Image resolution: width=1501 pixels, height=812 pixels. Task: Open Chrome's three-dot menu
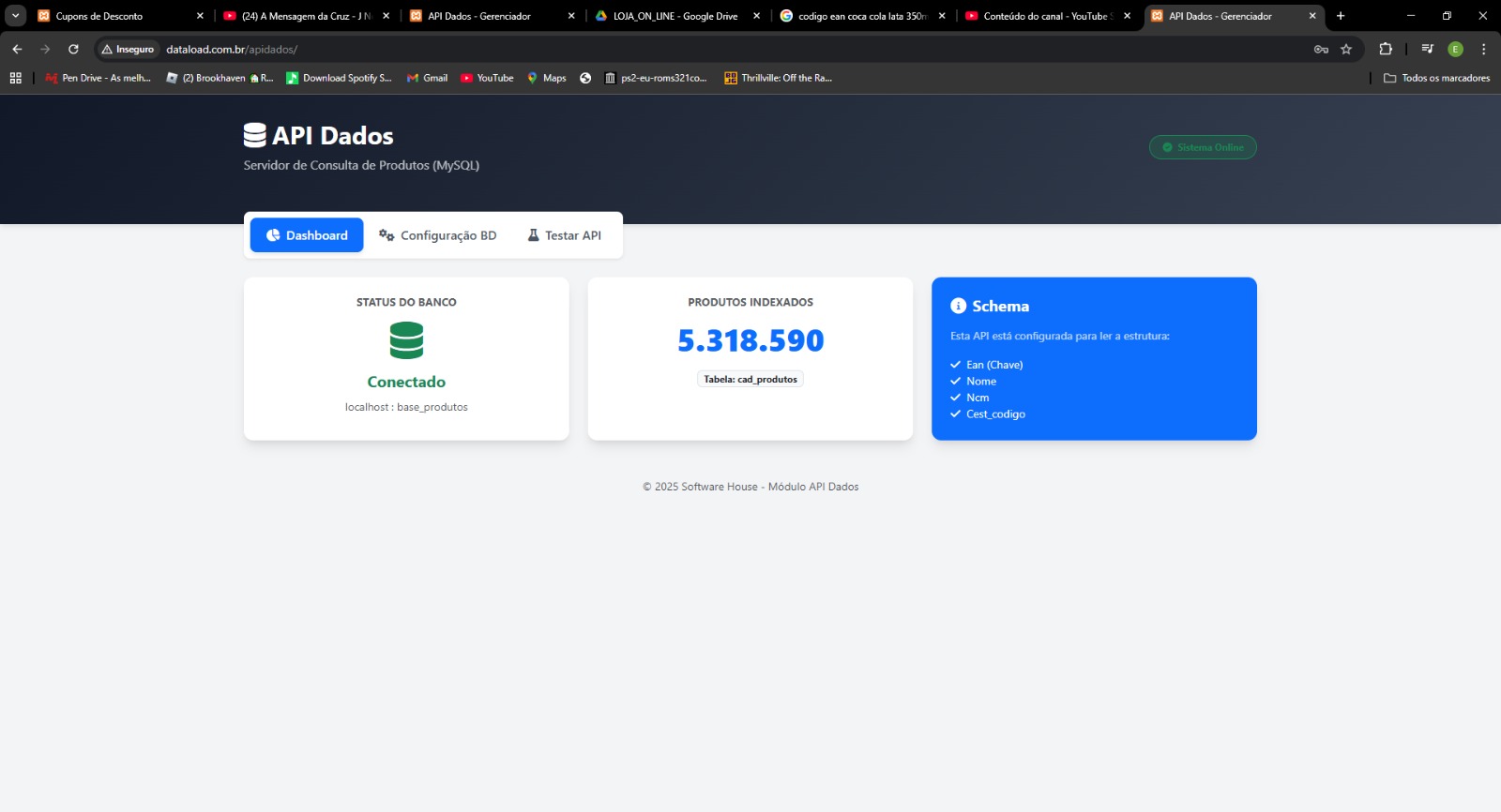pos(1483,49)
